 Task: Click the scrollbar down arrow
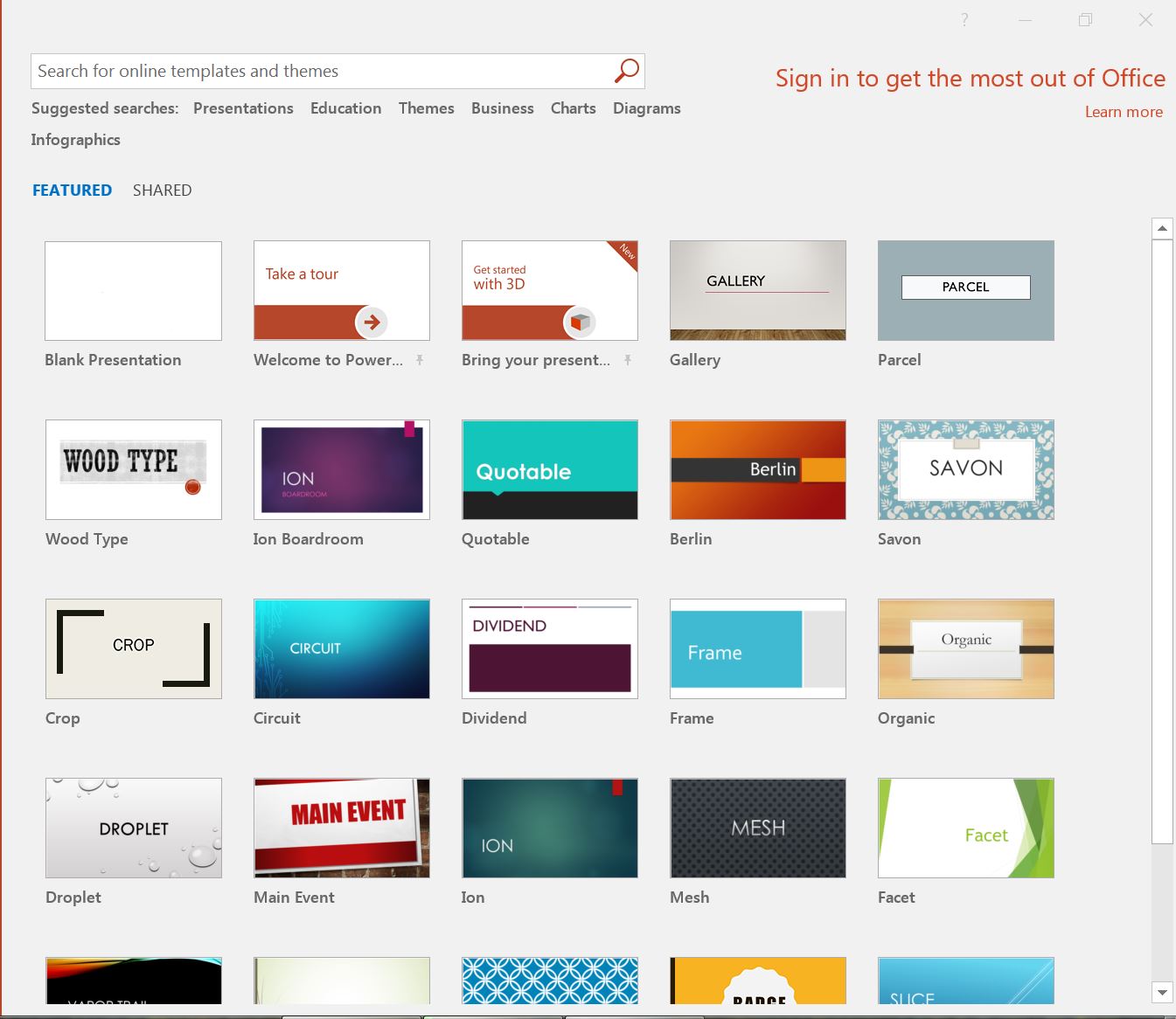coord(1162,992)
